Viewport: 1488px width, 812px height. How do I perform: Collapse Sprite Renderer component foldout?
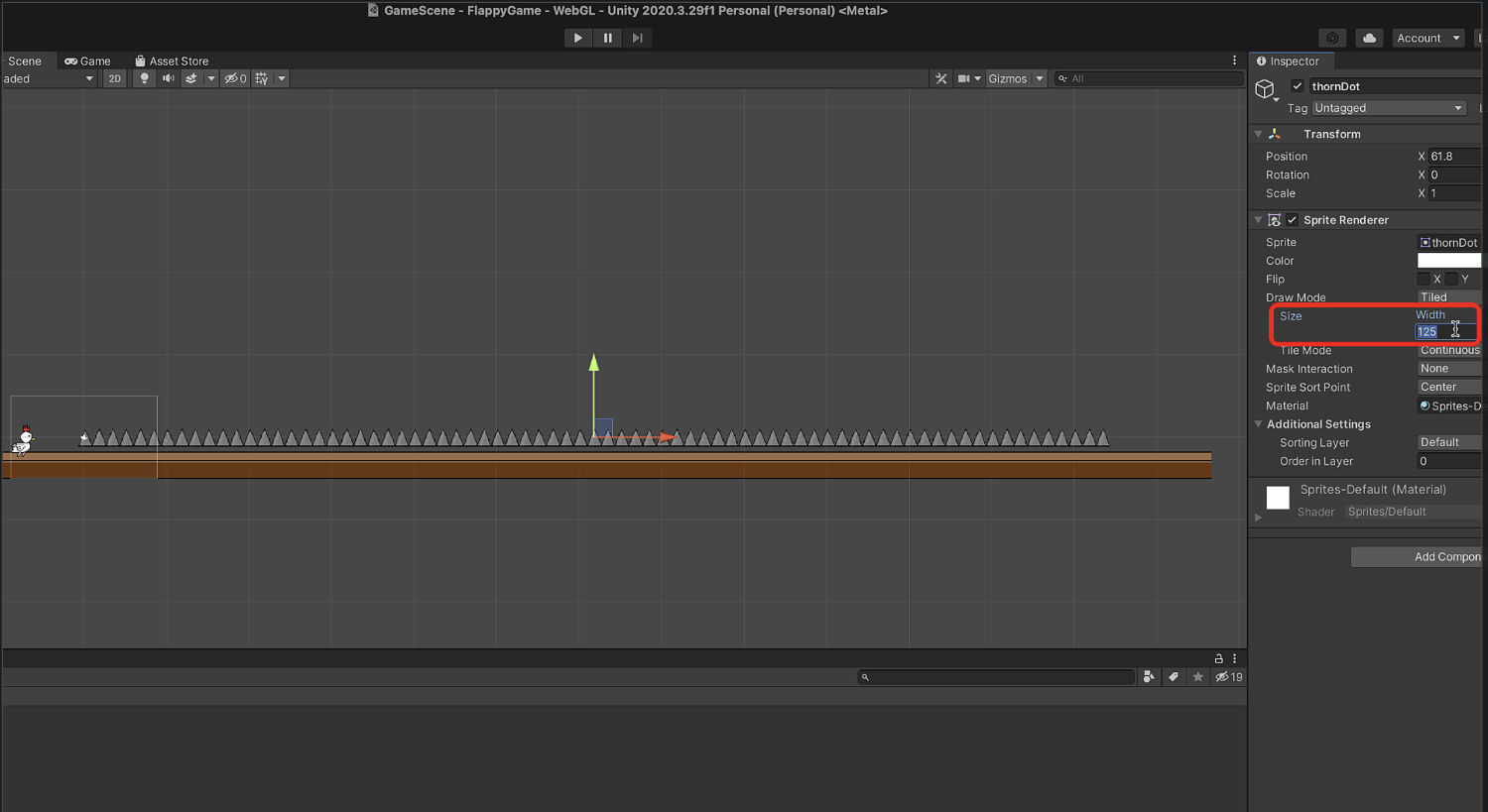1258,220
